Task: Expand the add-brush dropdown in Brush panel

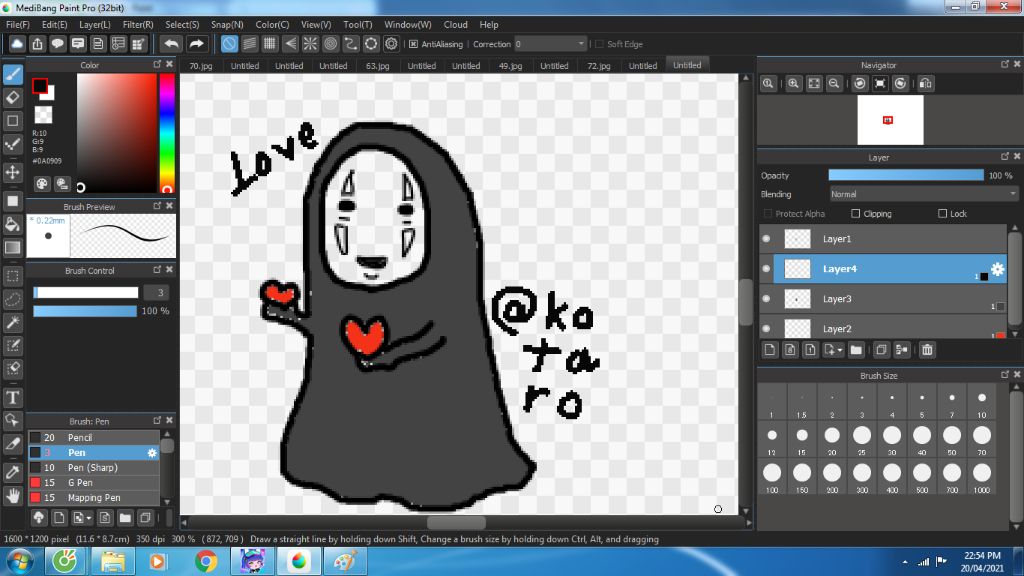Action: [89, 519]
